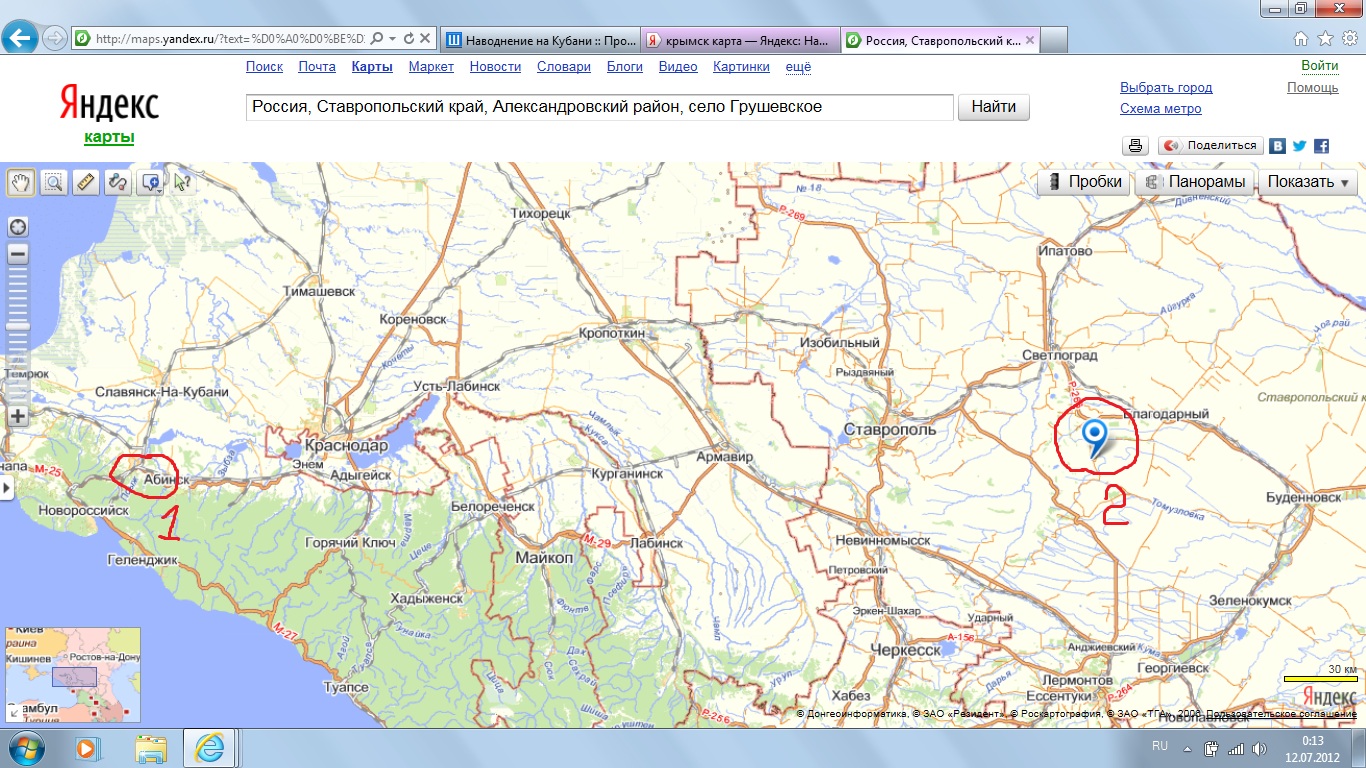This screenshot has width=1366, height=768.
Task: Click the address bar refresh icon
Action: tap(409, 39)
